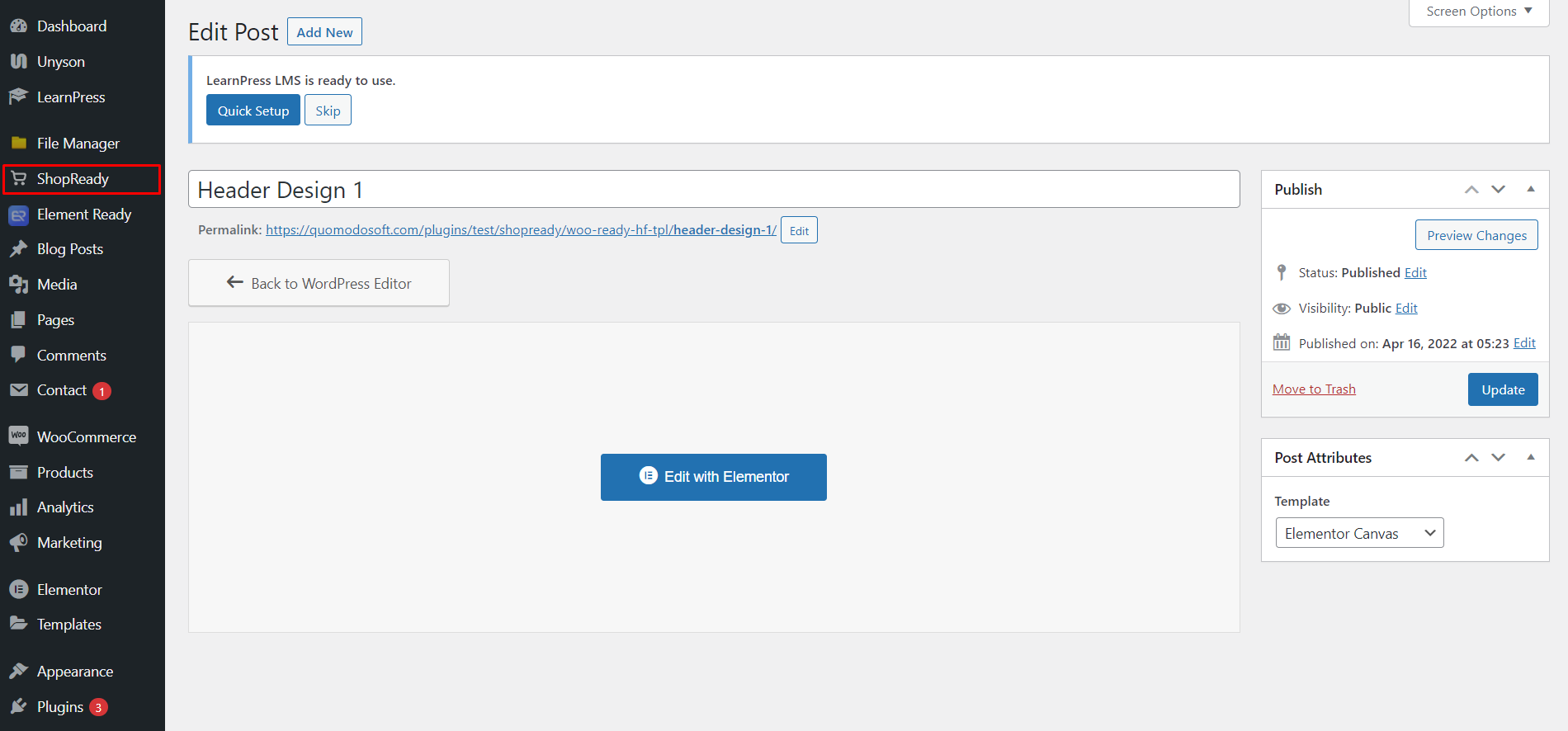
Task: Click the Unyson sidebar icon
Action: pos(19,62)
